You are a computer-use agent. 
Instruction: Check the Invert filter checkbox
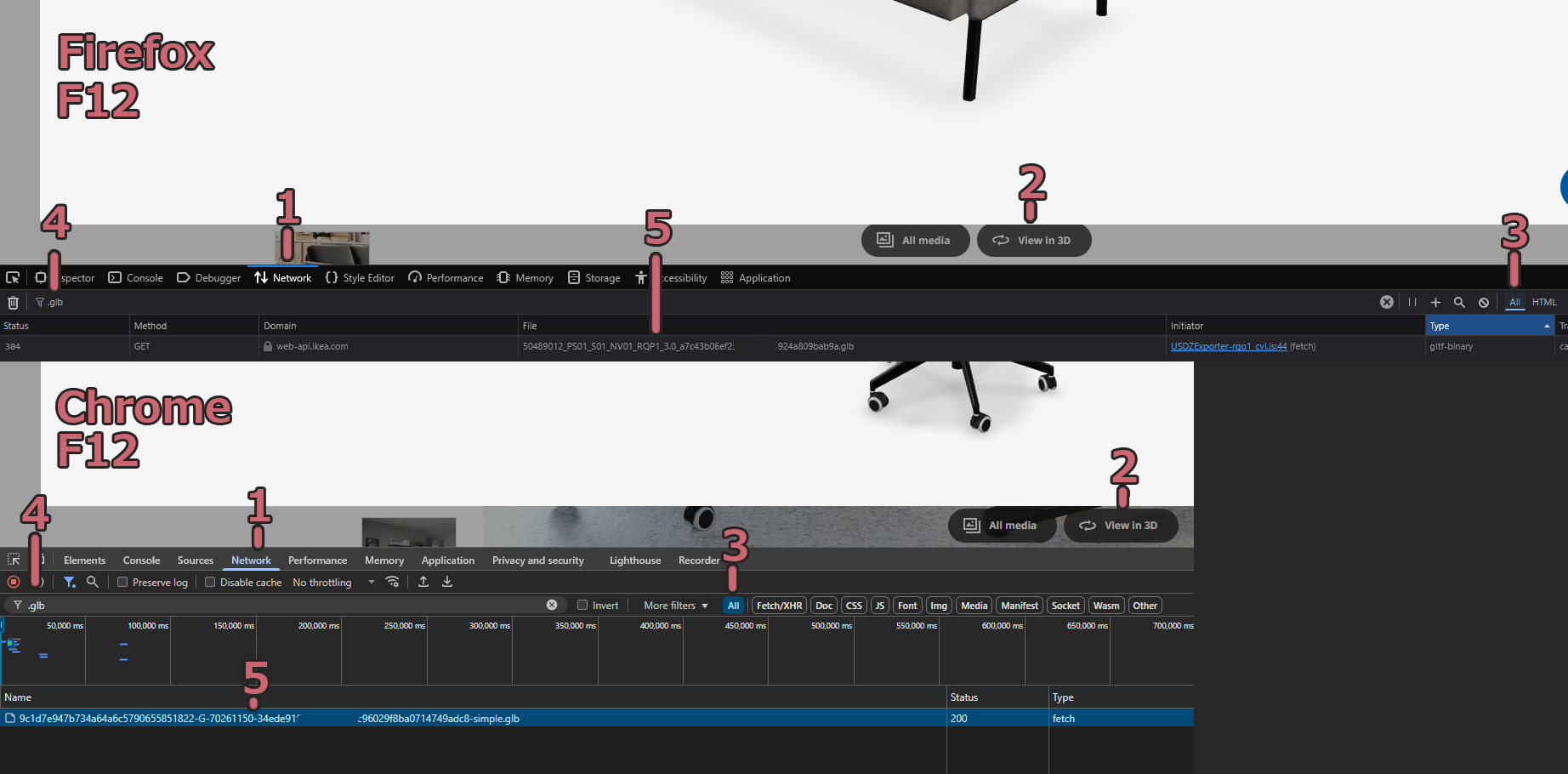click(x=582, y=605)
